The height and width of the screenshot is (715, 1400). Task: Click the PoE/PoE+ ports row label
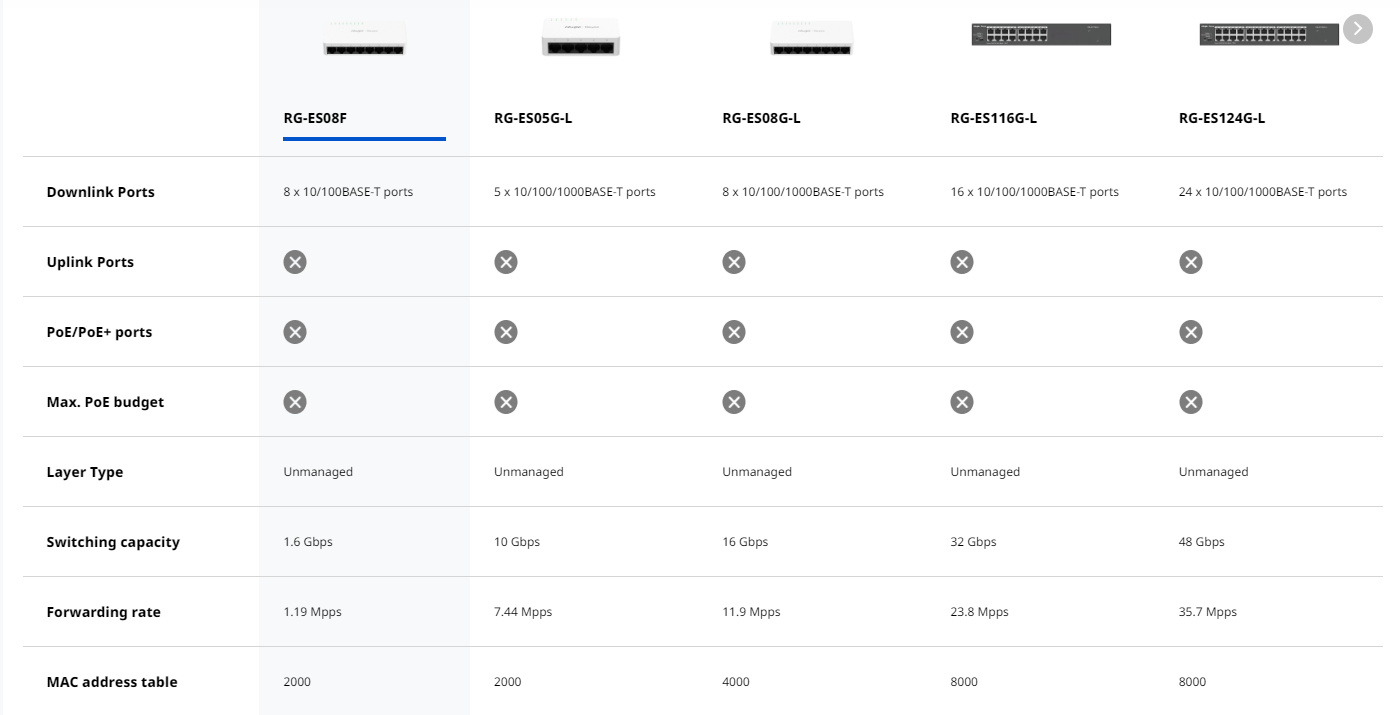(x=99, y=332)
